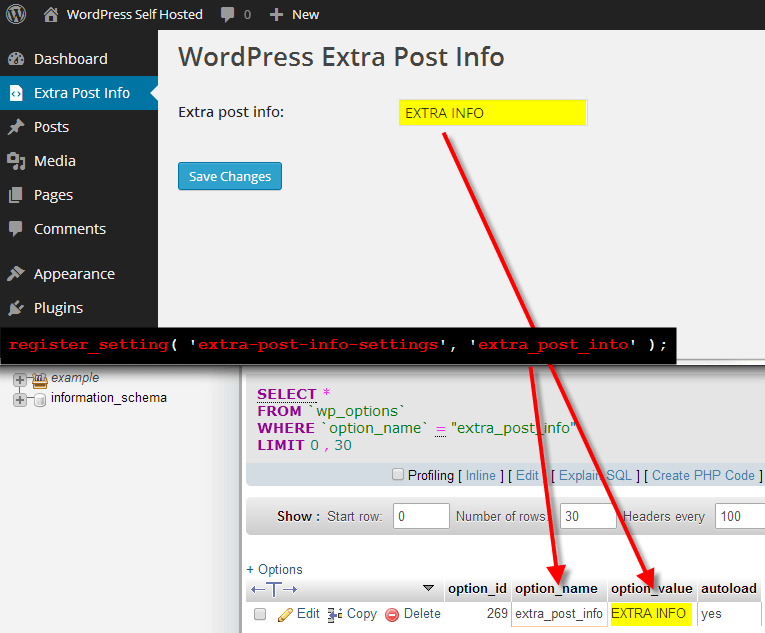Click the SELECT keyword in the query
The height and width of the screenshot is (633, 765).
287,394
